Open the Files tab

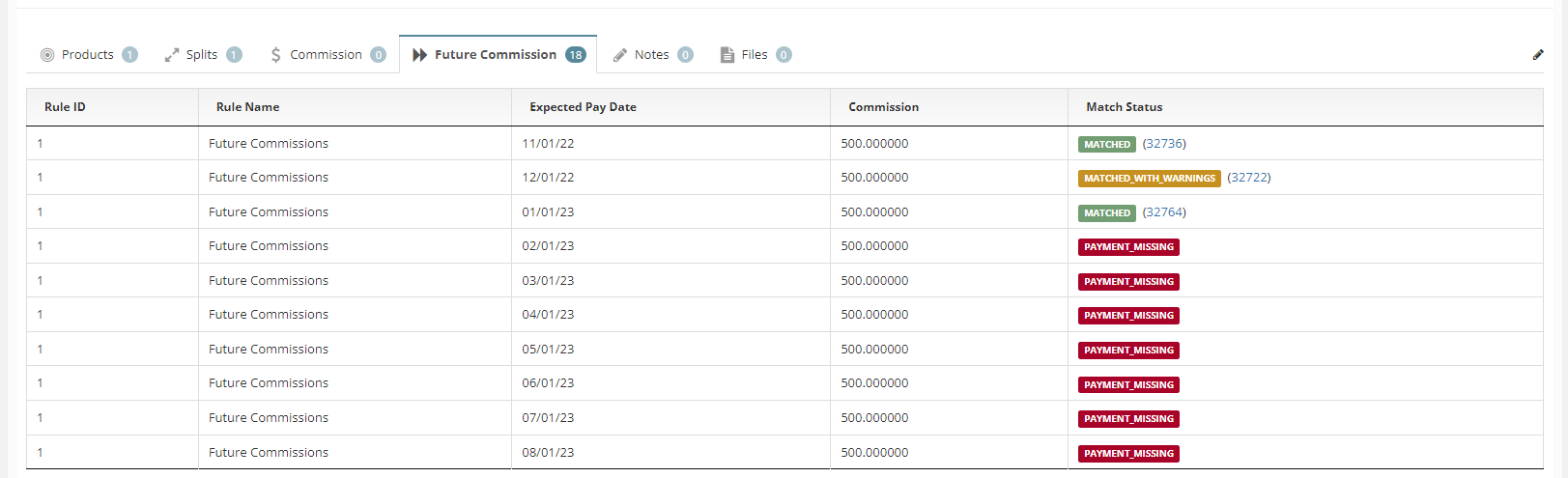[755, 55]
